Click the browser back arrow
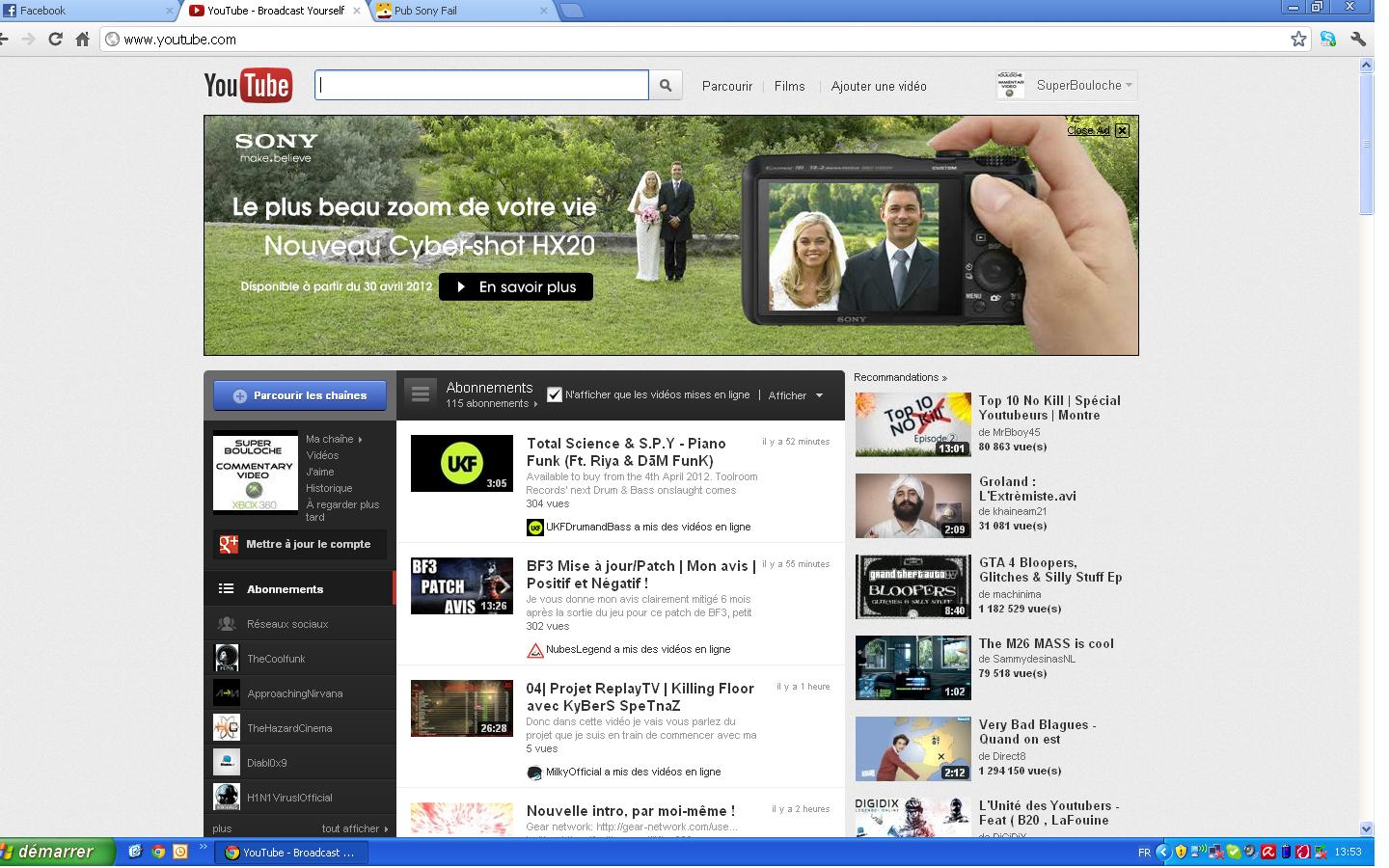The image size is (1389, 868). coord(5,40)
